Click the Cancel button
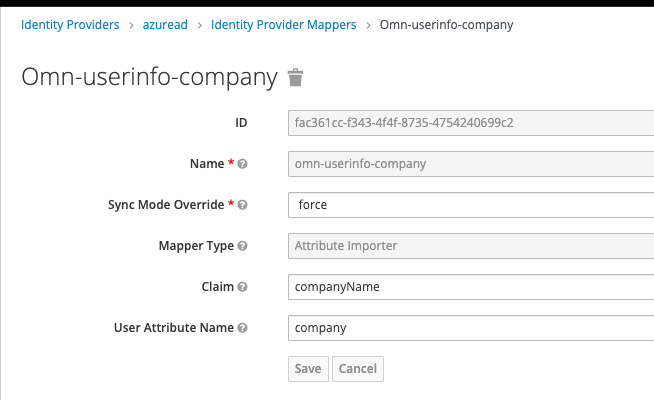This screenshot has width=654, height=400. click(x=358, y=369)
